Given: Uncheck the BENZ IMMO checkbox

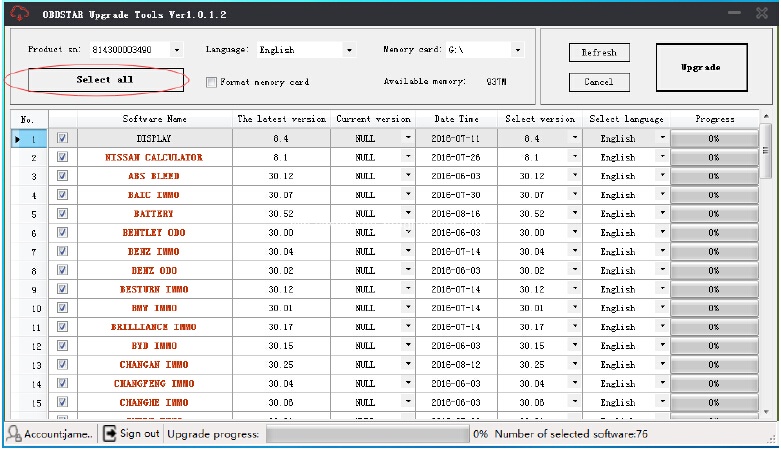Looking at the screenshot, I should [62, 251].
